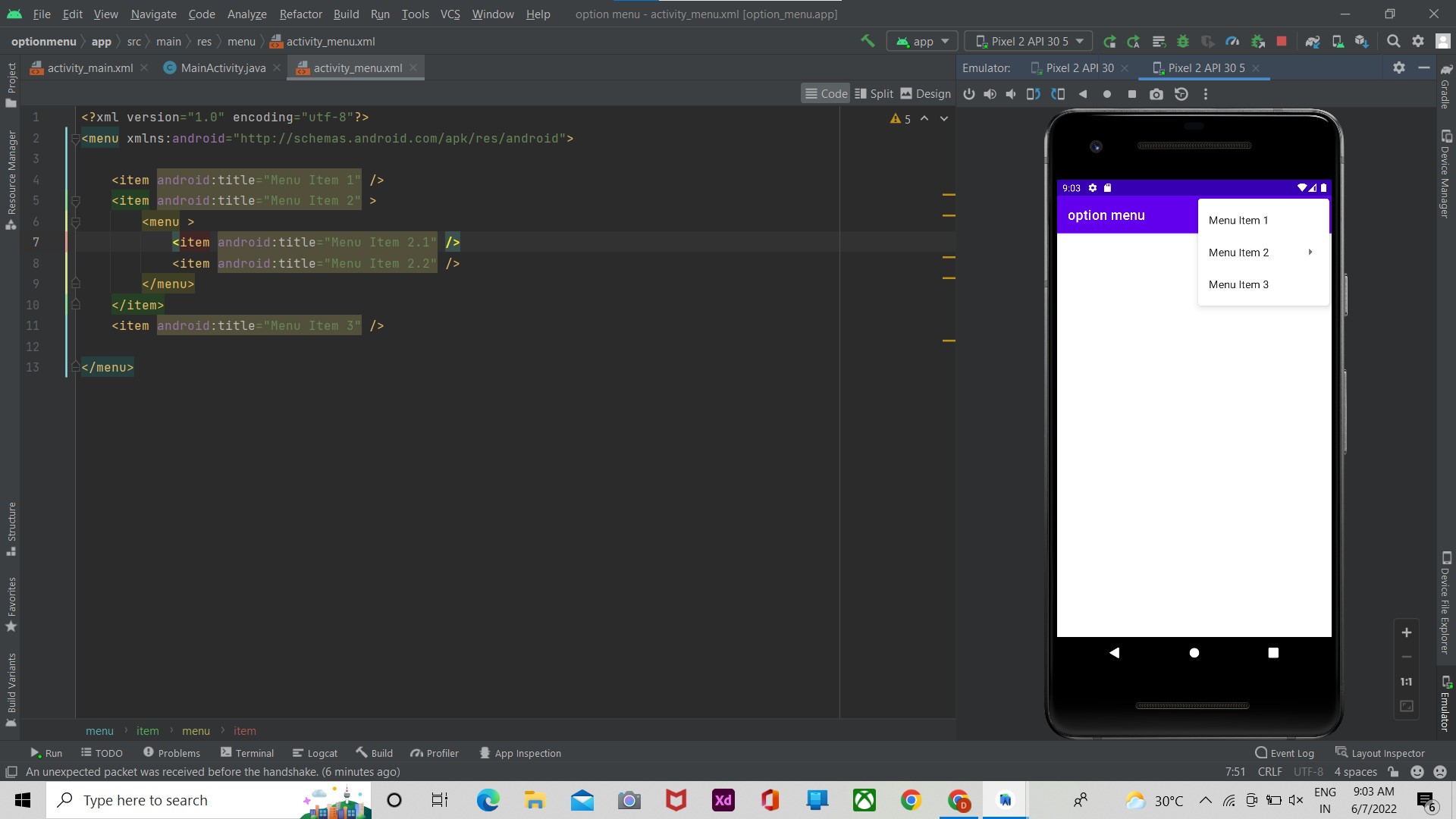1456x819 pixels.
Task: Open the app run configuration dropdown
Action: (x=922, y=41)
